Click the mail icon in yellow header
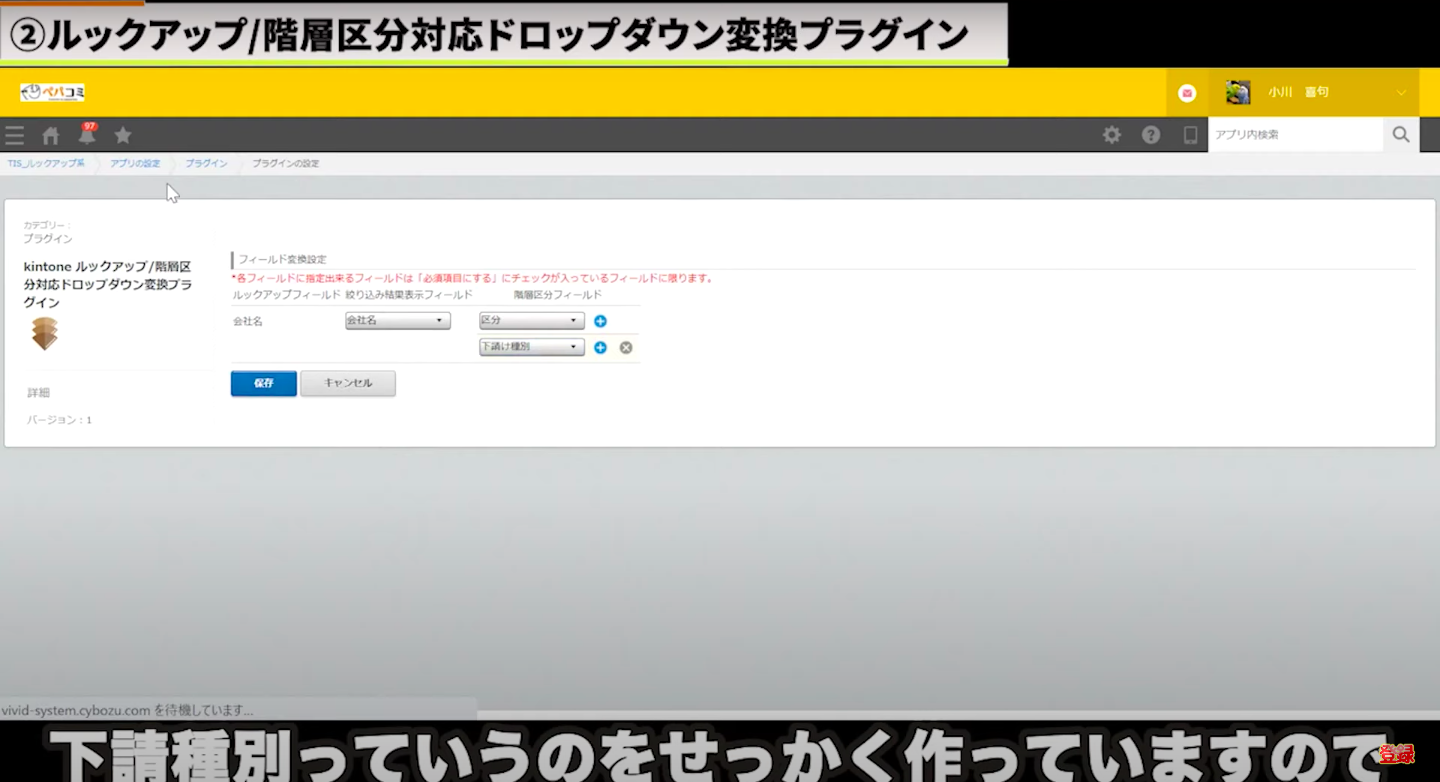Viewport: 1440px width, 782px height. [1187, 93]
